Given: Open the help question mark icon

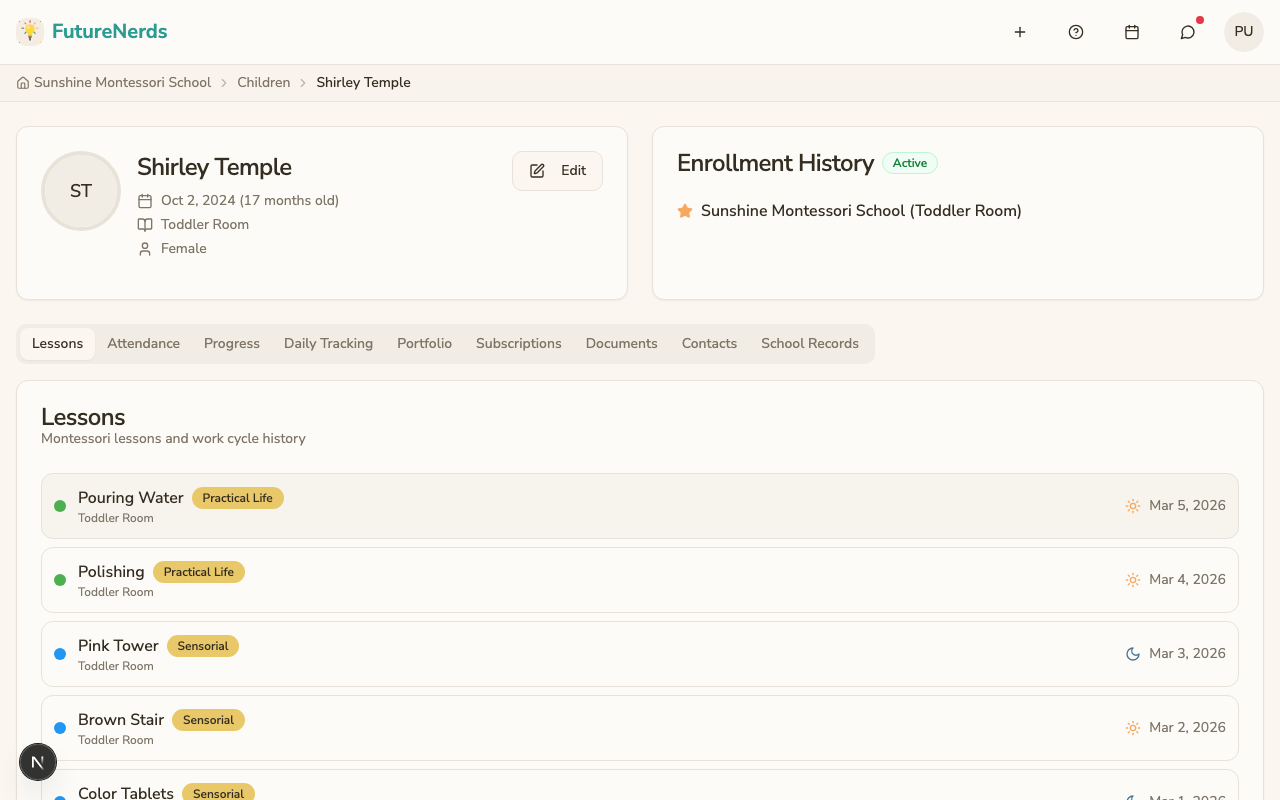Looking at the screenshot, I should 1076,32.
